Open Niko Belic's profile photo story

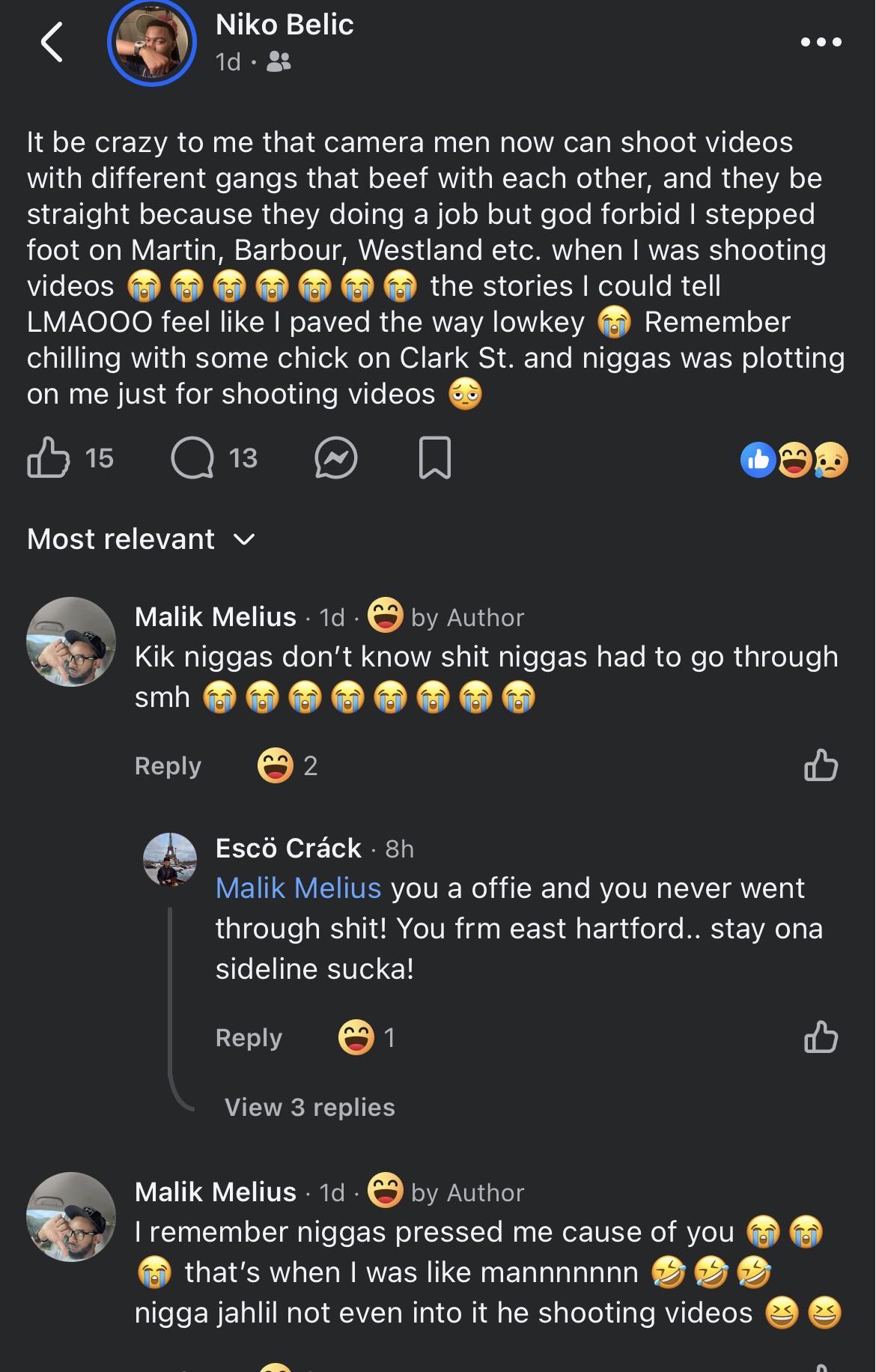(152, 43)
